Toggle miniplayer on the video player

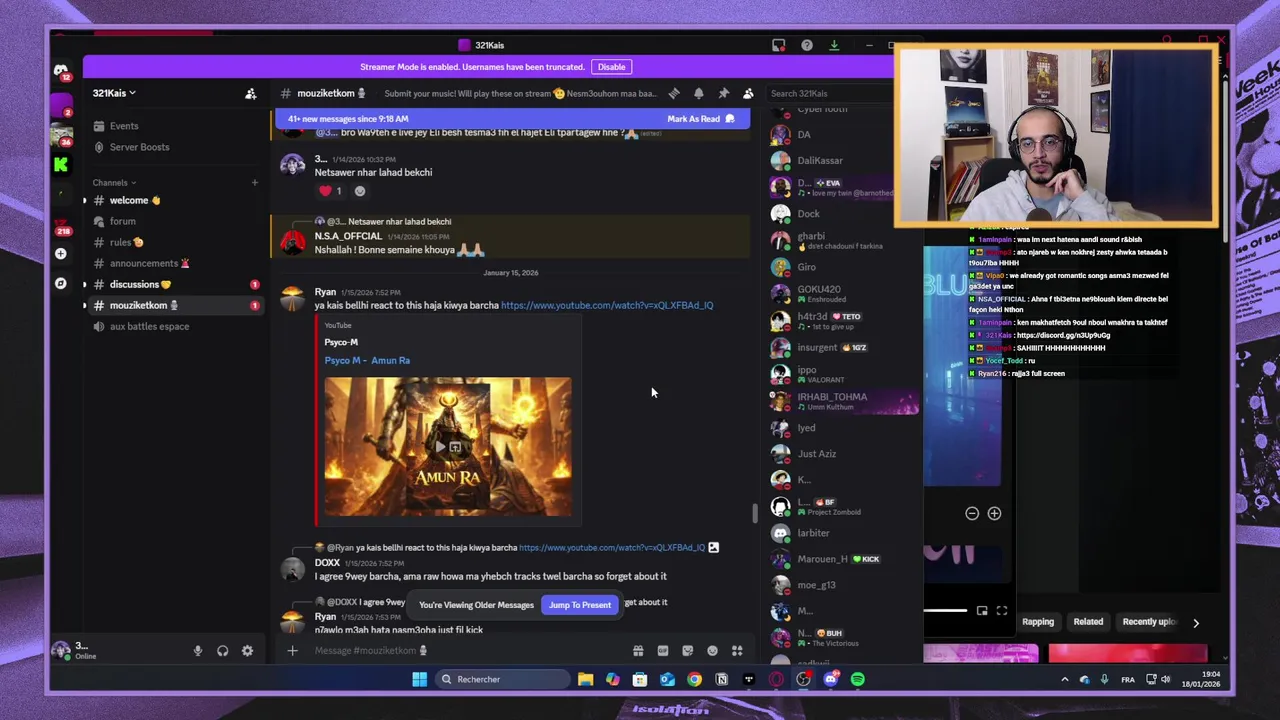[982, 611]
